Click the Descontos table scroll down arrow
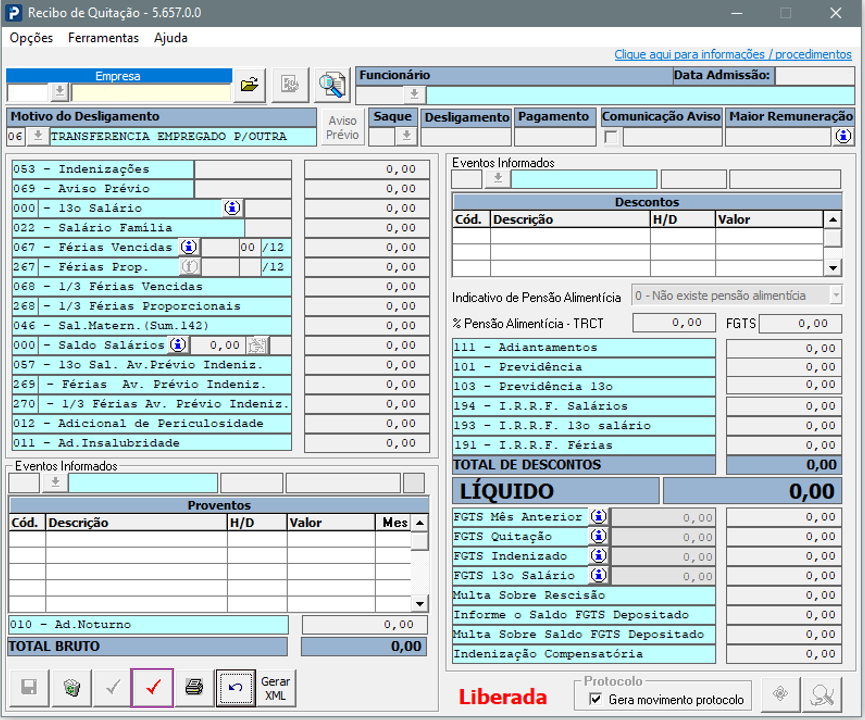 click(x=832, y=268)
